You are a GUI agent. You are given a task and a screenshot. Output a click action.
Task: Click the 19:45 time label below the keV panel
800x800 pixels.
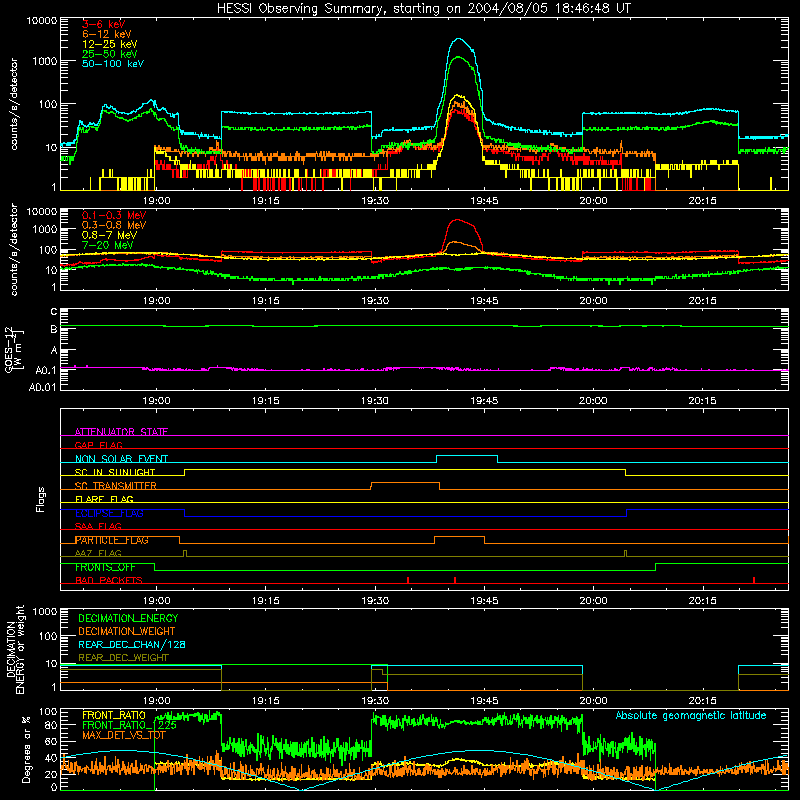coord(484,201)
